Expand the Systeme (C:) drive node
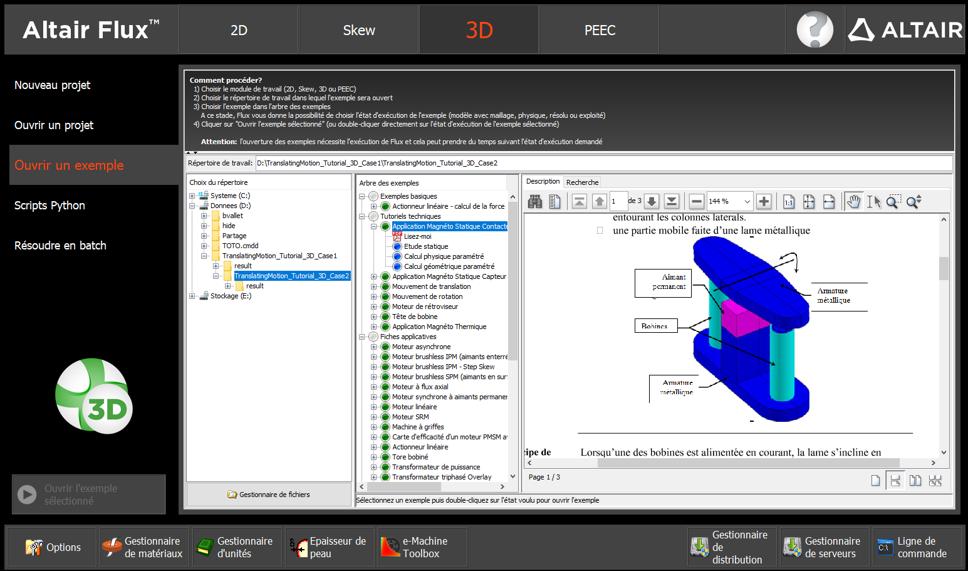This screenshot has height=571, width=968. [192, 196]
